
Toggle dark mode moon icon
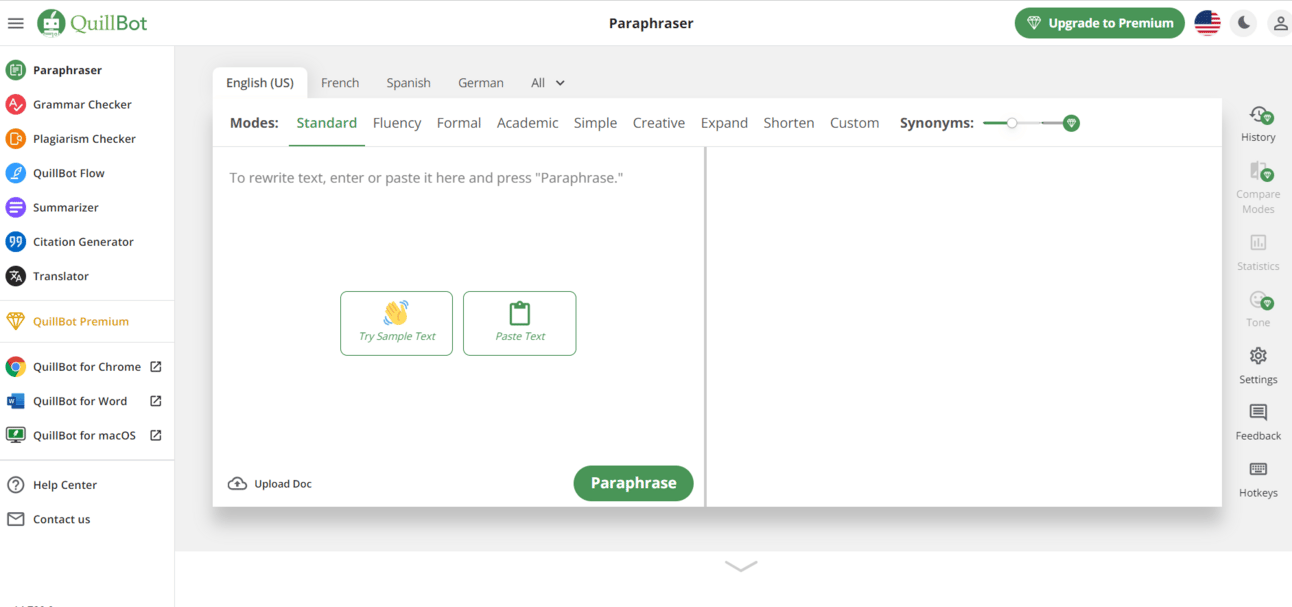(1243, 23)
